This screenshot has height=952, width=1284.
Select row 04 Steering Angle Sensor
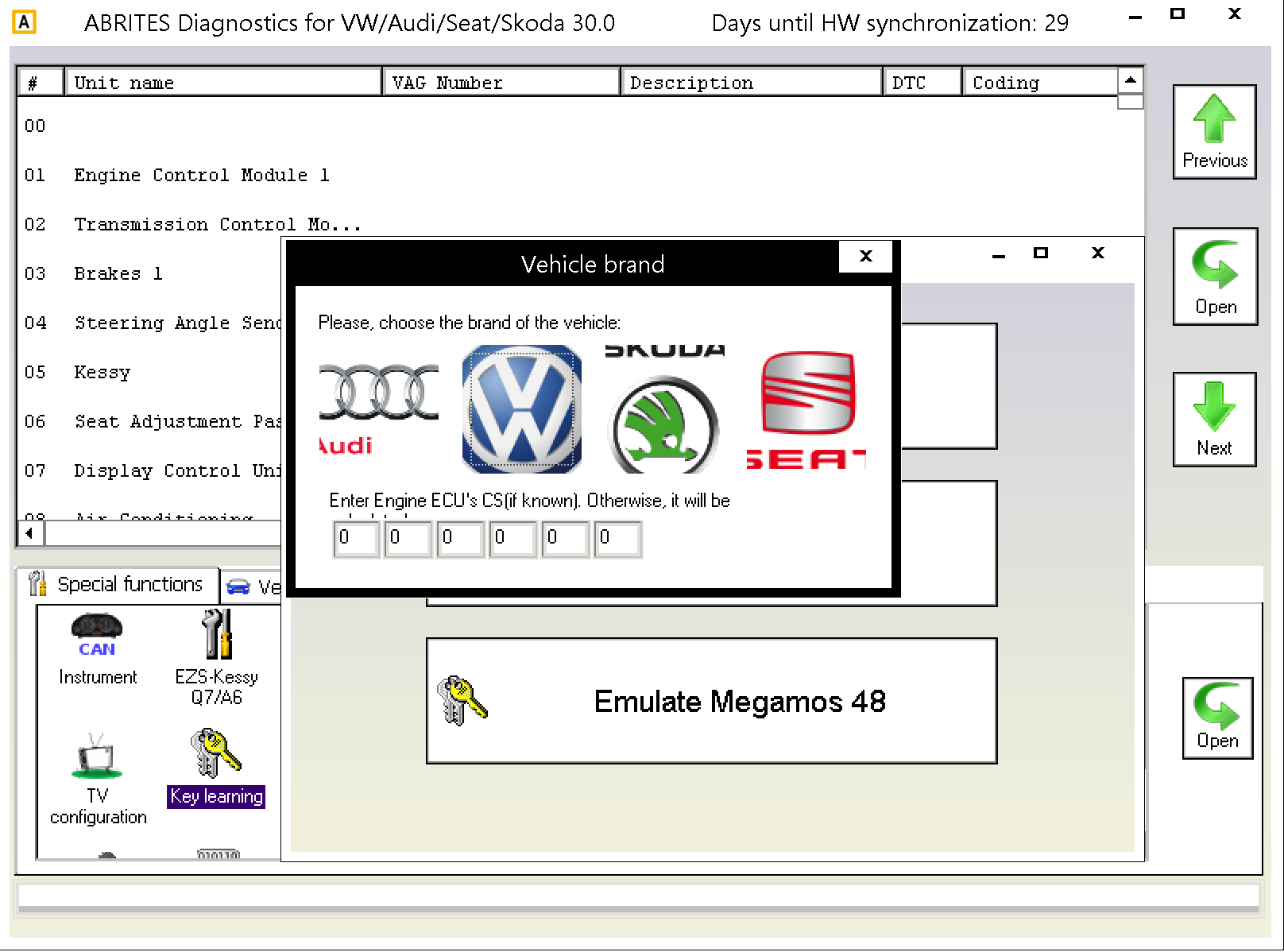pos(151,323)
